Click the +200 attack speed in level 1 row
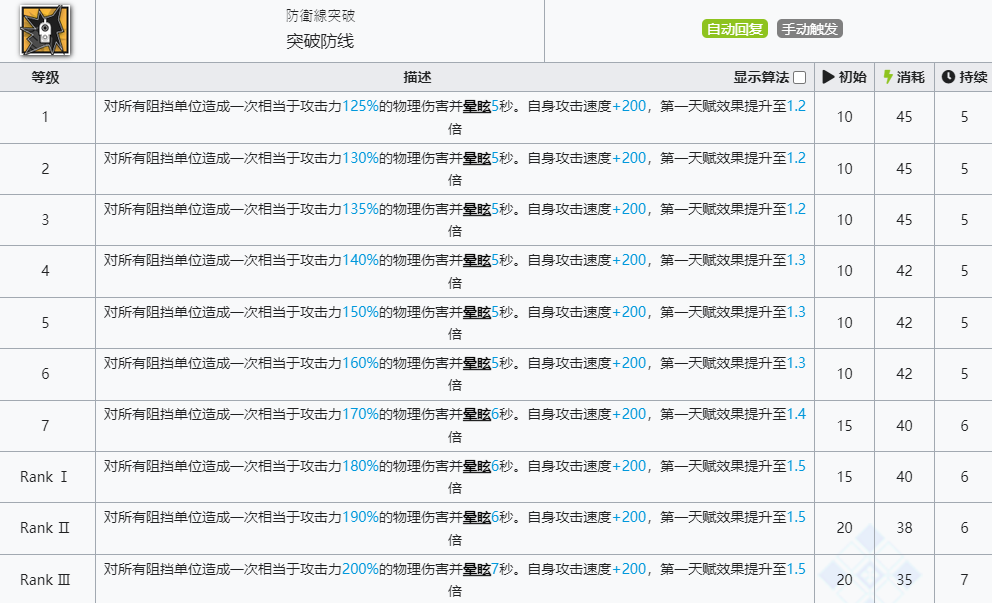This screenshot has height=603, width=992. (629, 106)
